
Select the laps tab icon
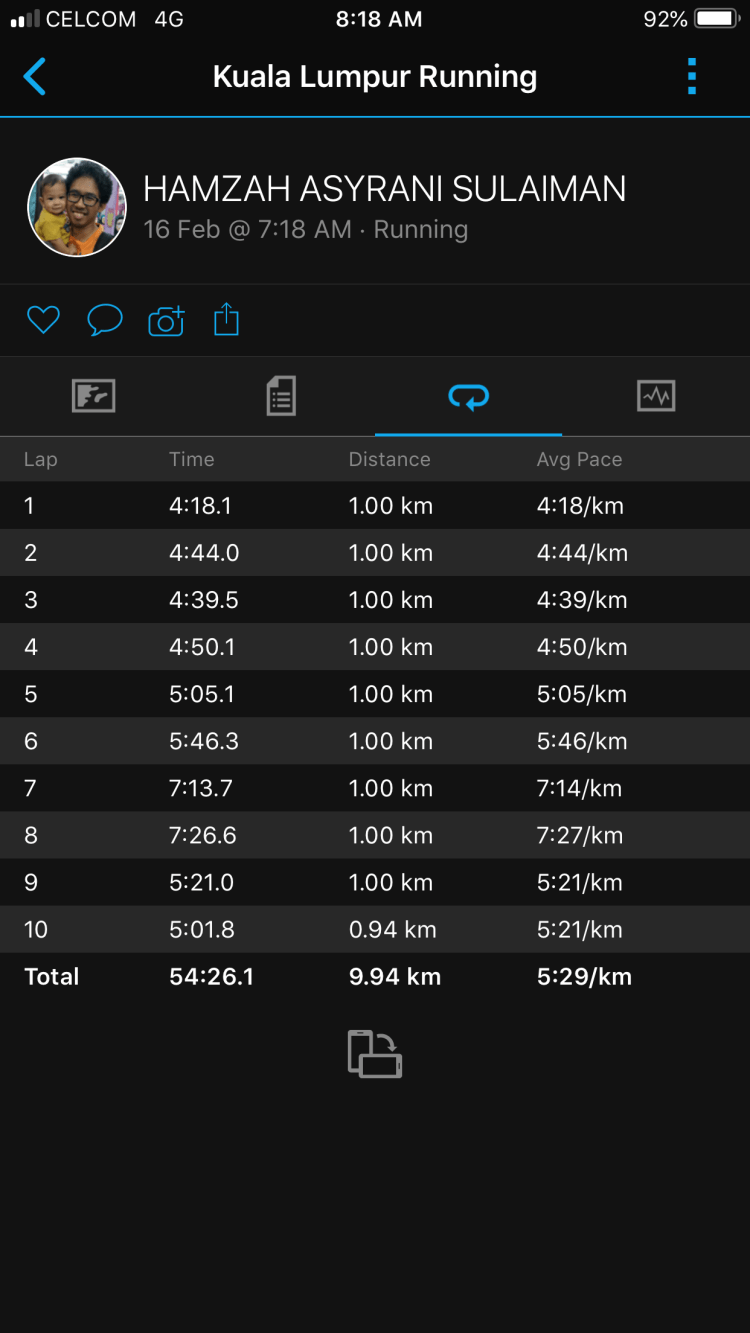tap(468, 397)
